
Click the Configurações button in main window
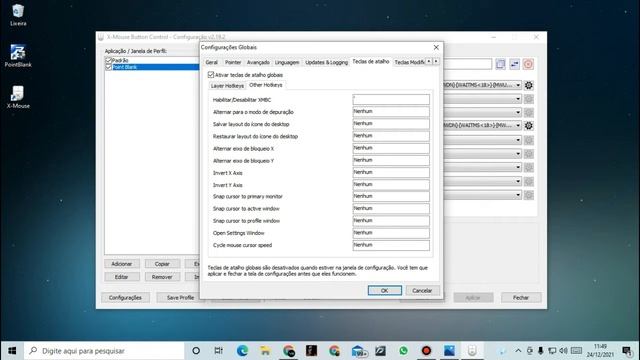click(x=125, y=298)
